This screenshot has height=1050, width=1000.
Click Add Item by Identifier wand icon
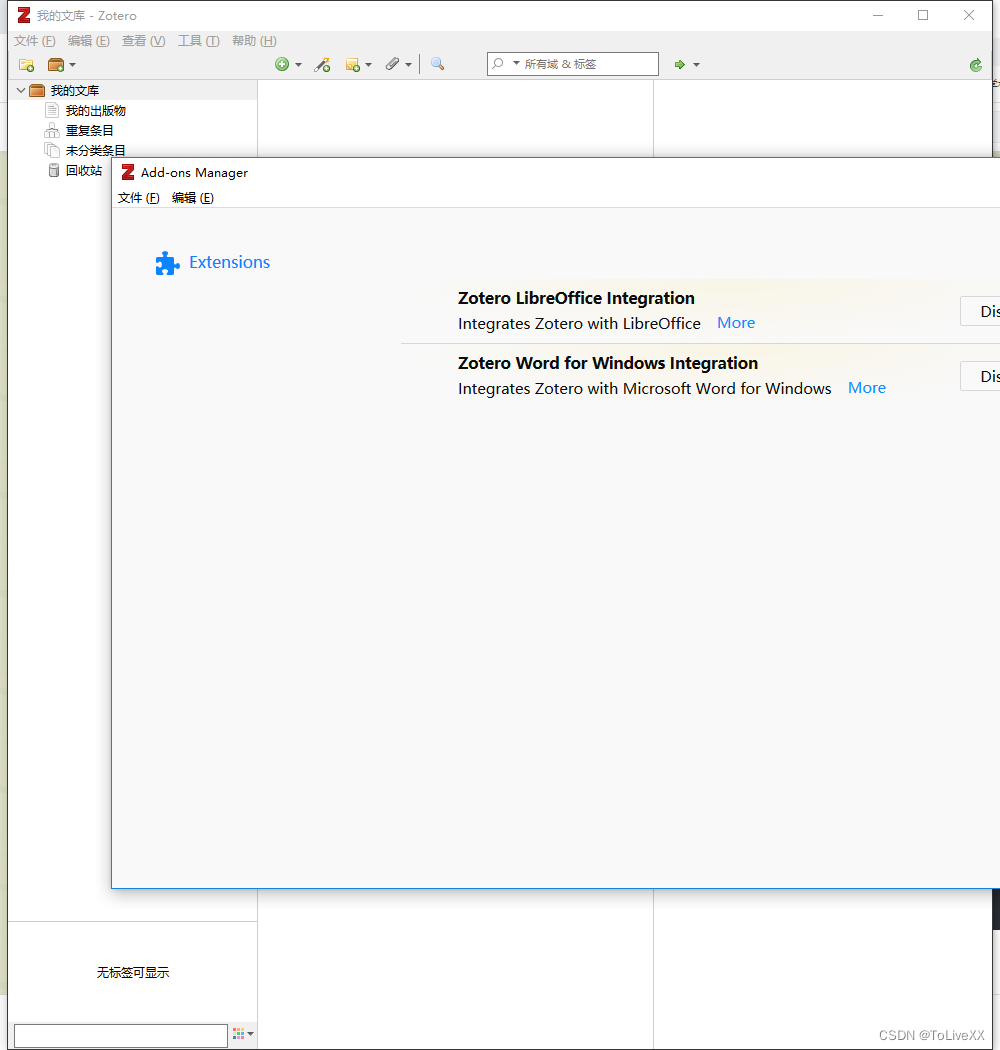click(x=322, y=64)
